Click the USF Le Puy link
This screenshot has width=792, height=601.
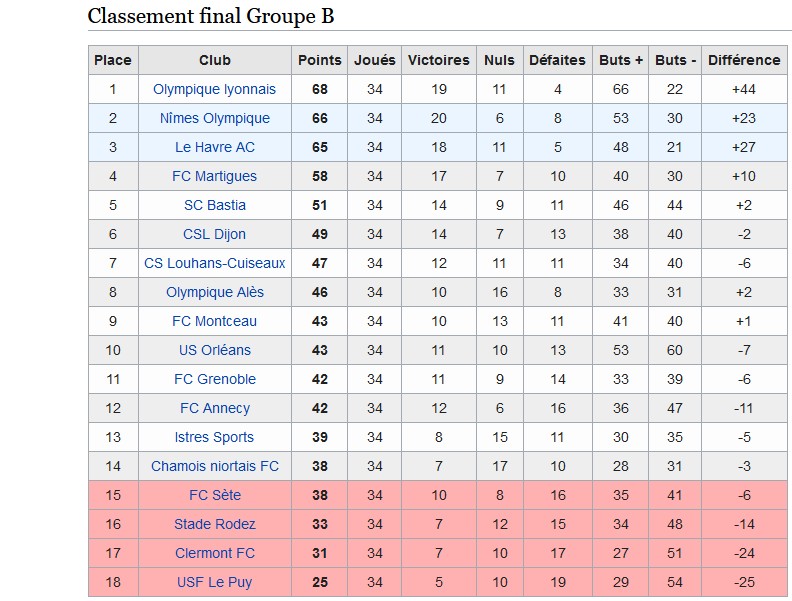pos(214,582)
